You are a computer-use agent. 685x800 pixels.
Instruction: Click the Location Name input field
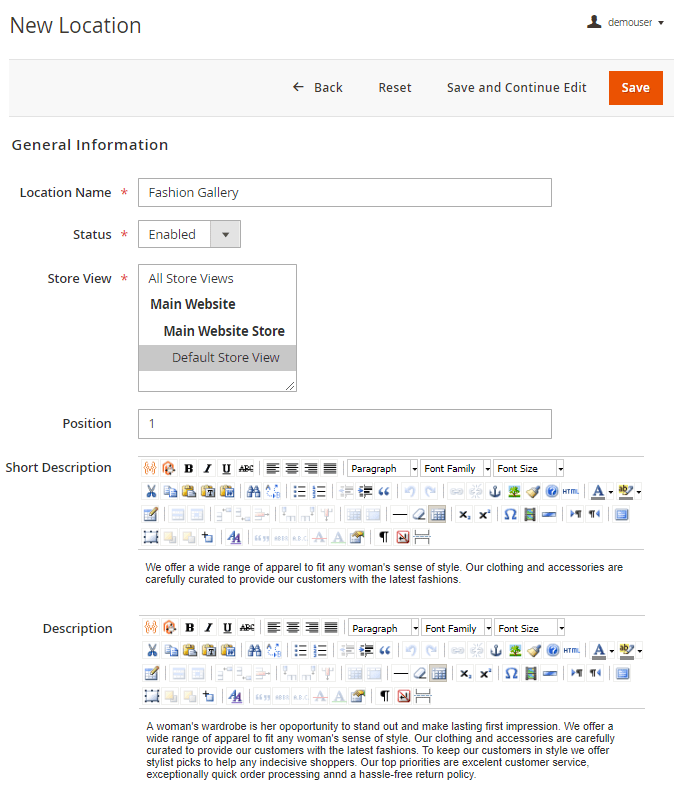tap(344, 192)
